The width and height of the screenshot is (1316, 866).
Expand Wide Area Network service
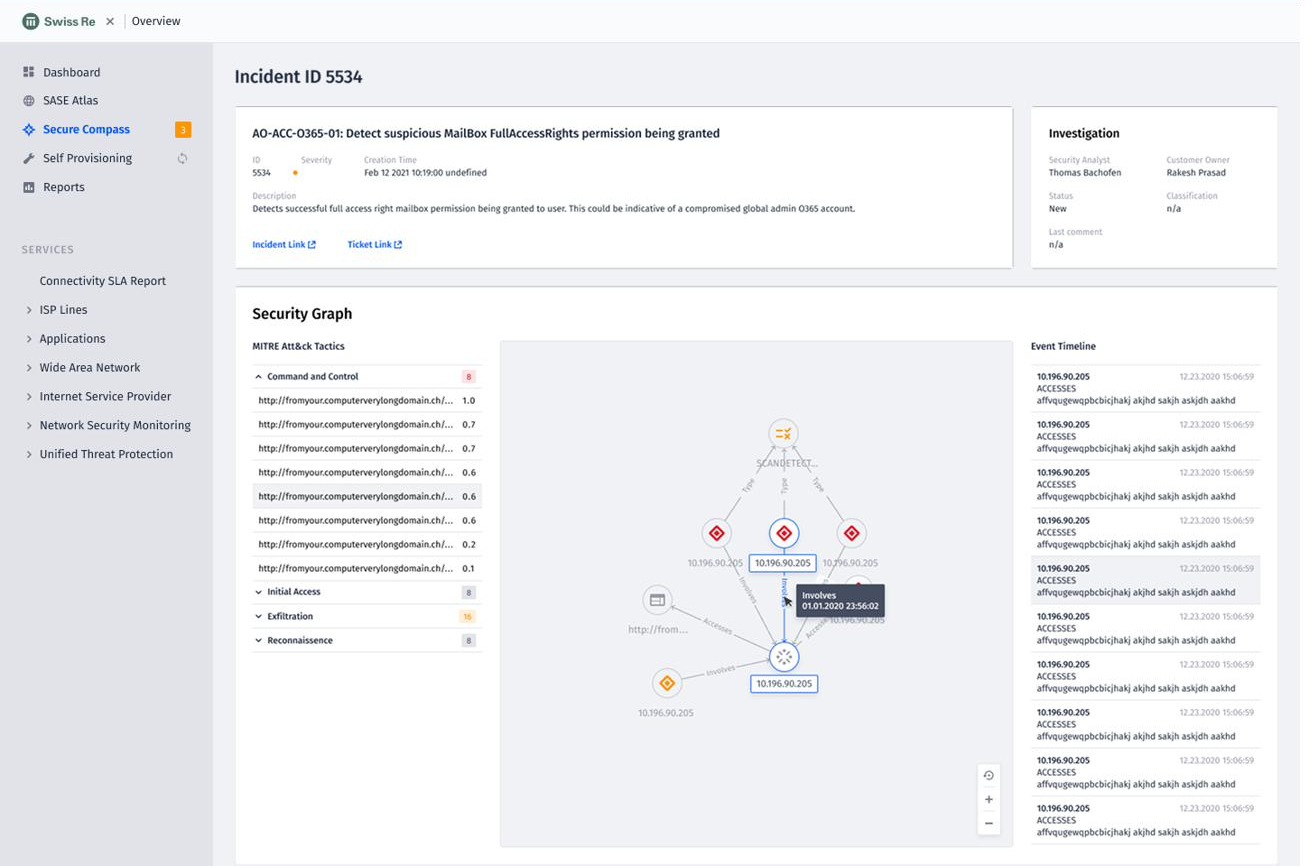click(90, 368)
